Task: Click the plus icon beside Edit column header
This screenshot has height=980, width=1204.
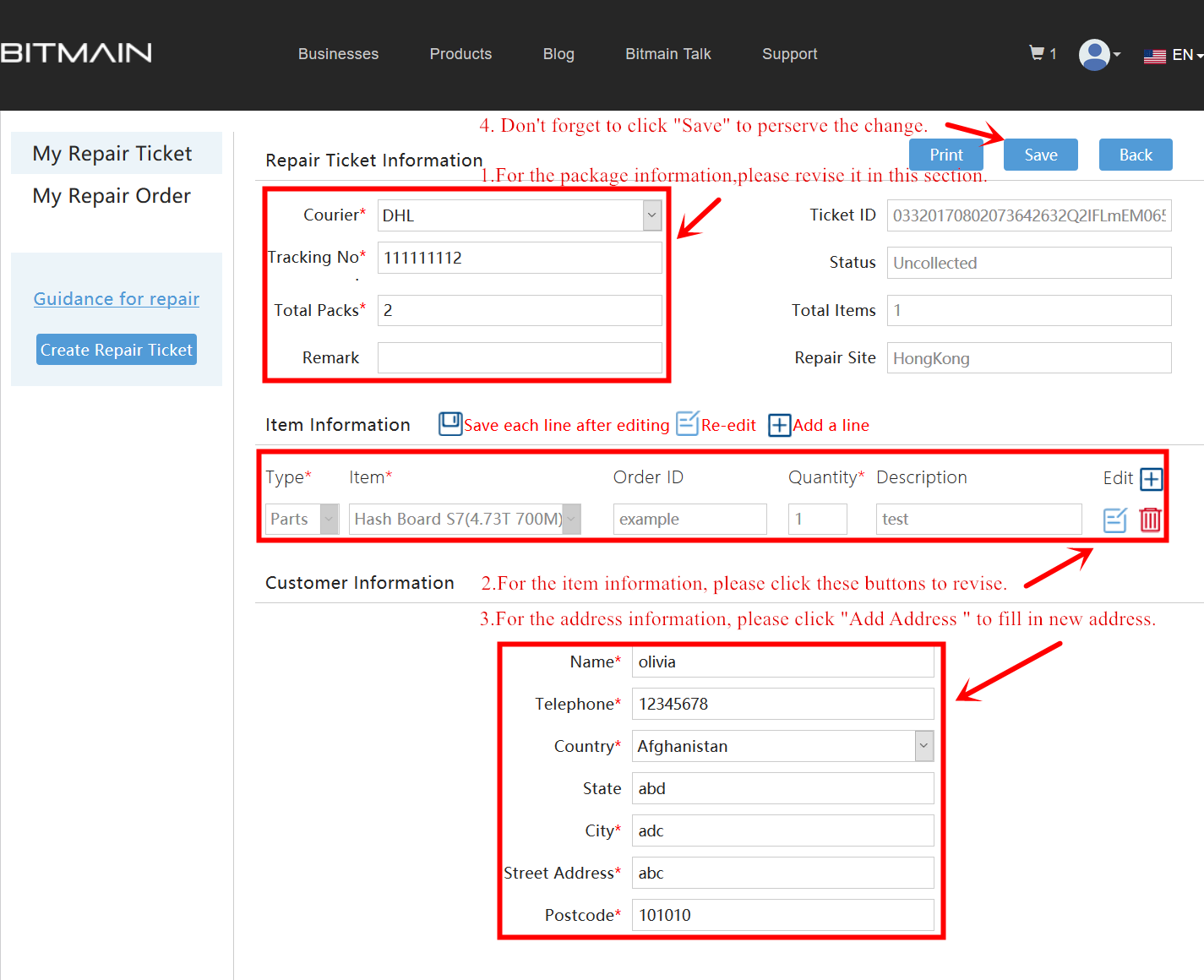Action: tap(1152, 478)
